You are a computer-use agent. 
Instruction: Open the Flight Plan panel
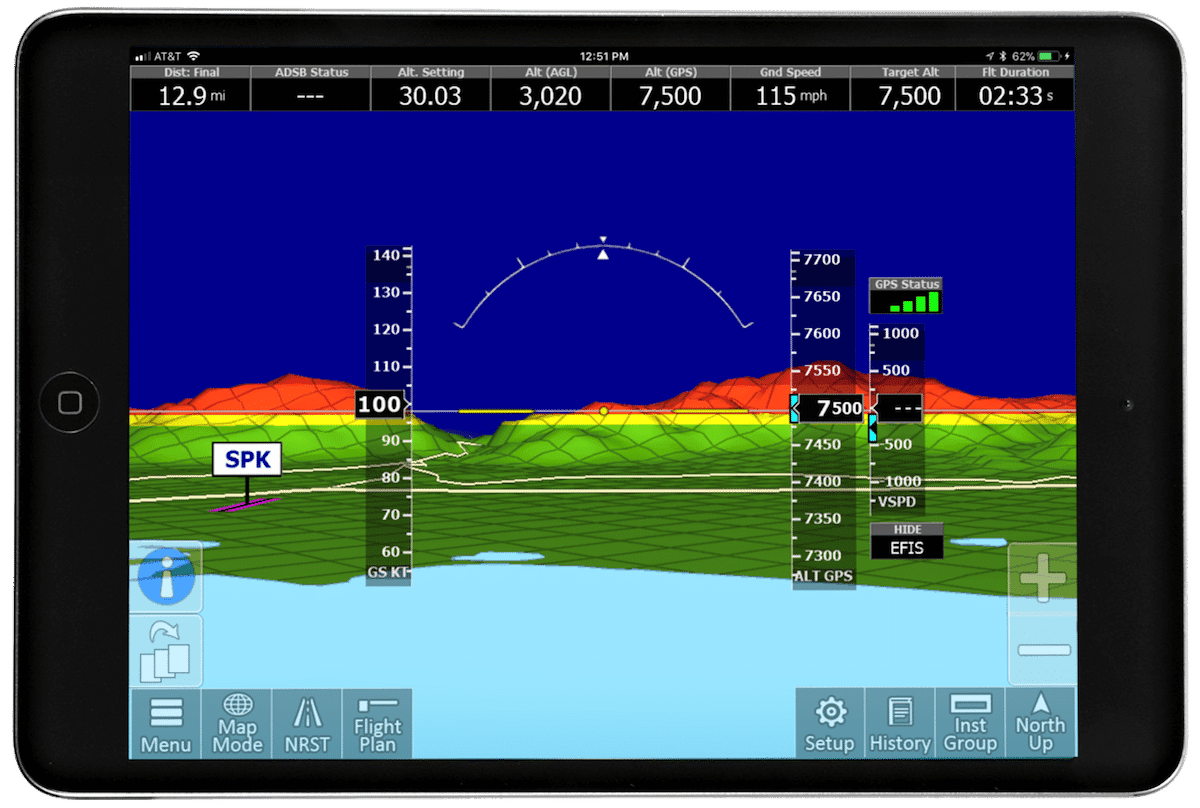377,724
